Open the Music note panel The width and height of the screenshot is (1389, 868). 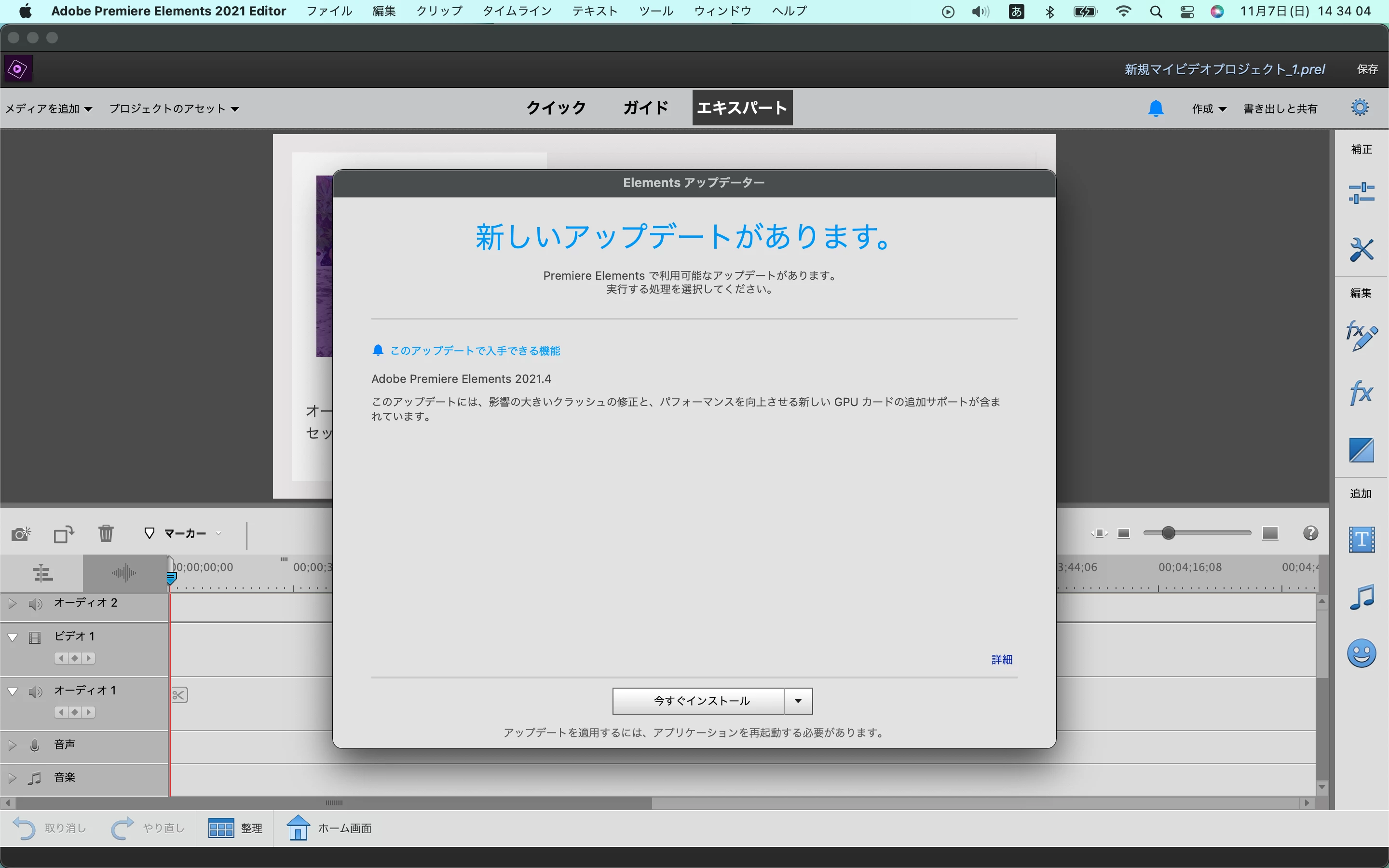[1361, 597]
